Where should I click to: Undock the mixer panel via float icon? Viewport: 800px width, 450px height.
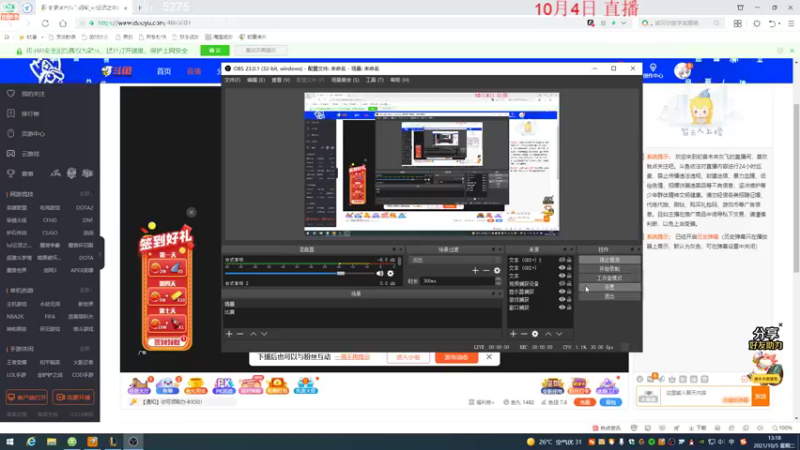[x=394, y=249]
